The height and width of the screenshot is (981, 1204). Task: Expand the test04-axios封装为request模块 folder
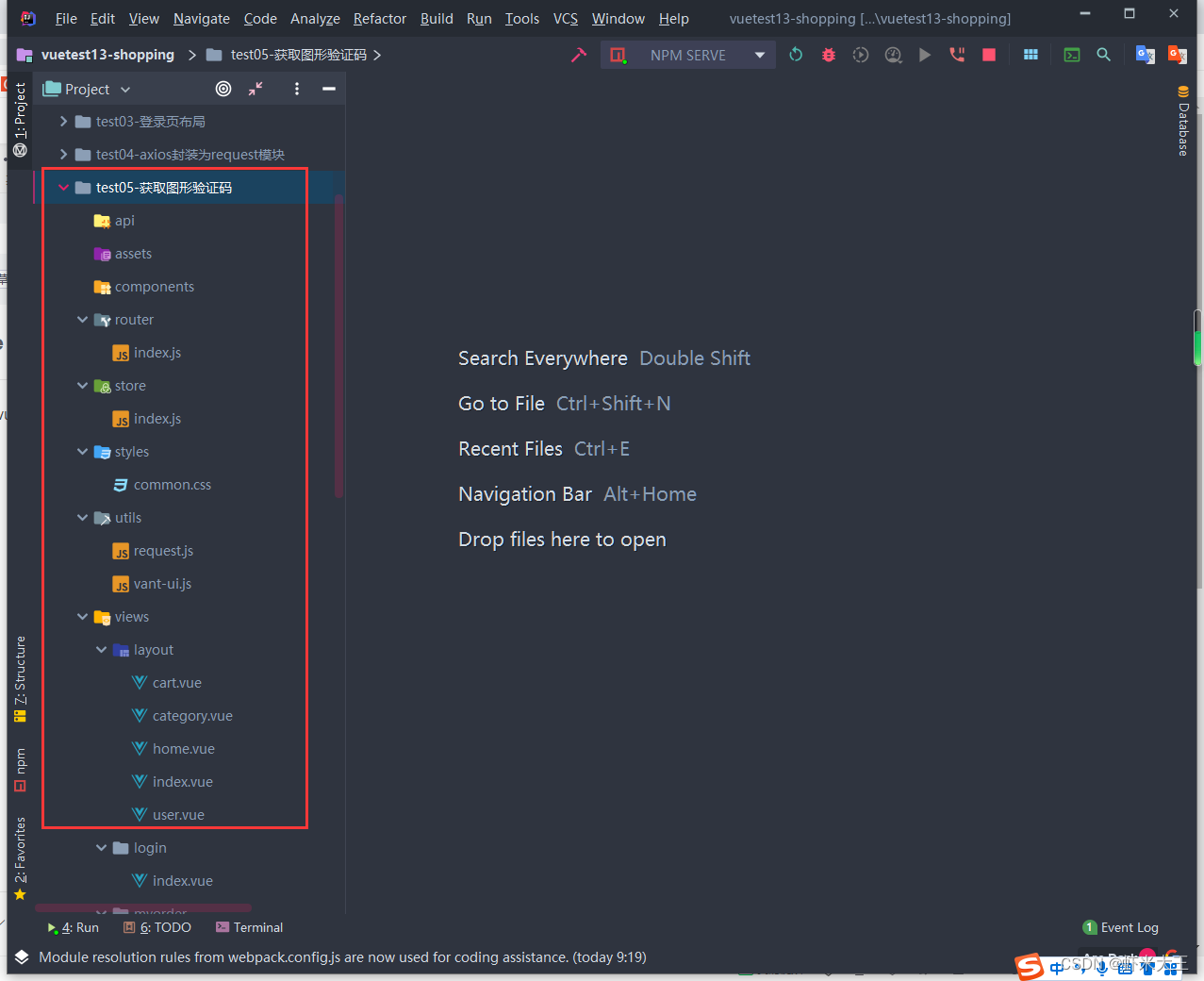[62, 154]
